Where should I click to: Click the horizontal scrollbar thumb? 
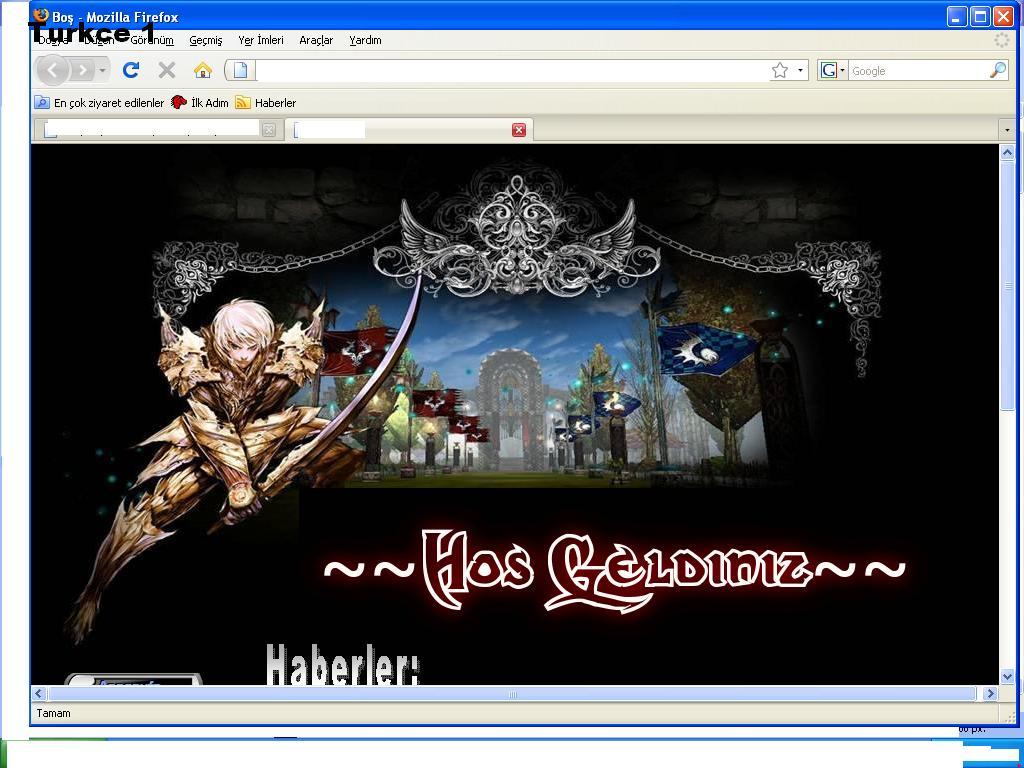(x=512, y=694)
